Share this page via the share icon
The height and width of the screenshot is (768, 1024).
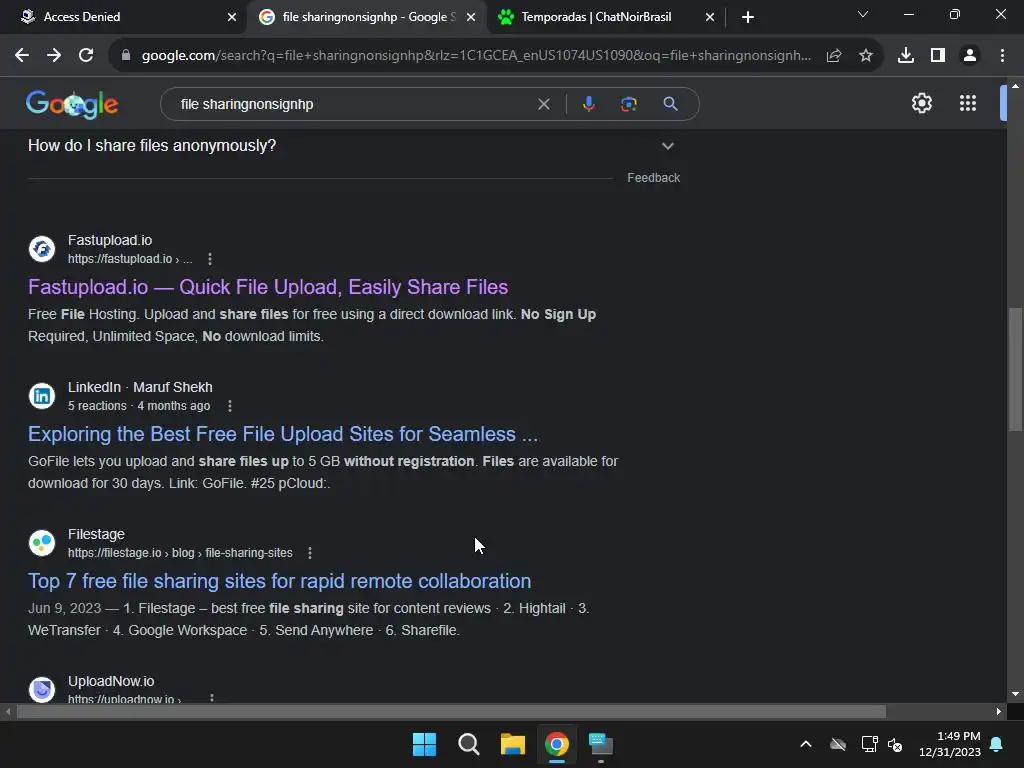pyautogui.click(x=834, y=56)
